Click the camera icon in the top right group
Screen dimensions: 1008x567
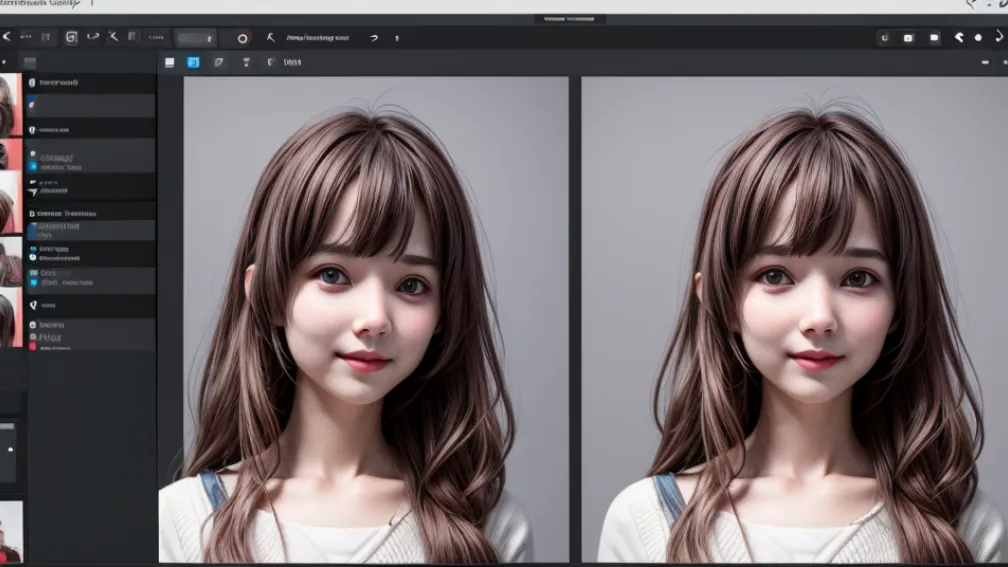(x=885, y=38)
